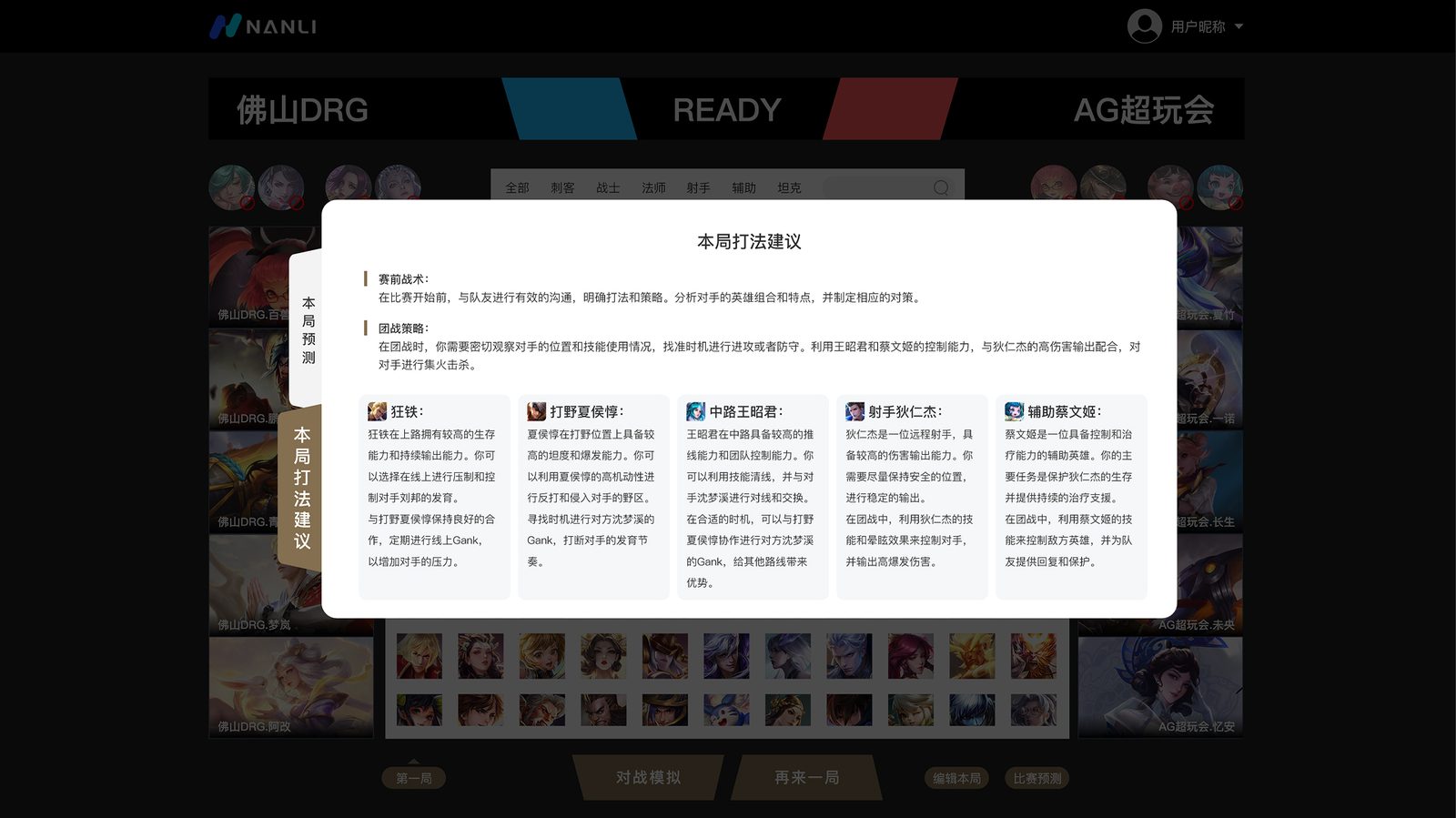The image size is (1456, 818).
Task: Click the 团战策略 section heading
Action: coord(403,328)
